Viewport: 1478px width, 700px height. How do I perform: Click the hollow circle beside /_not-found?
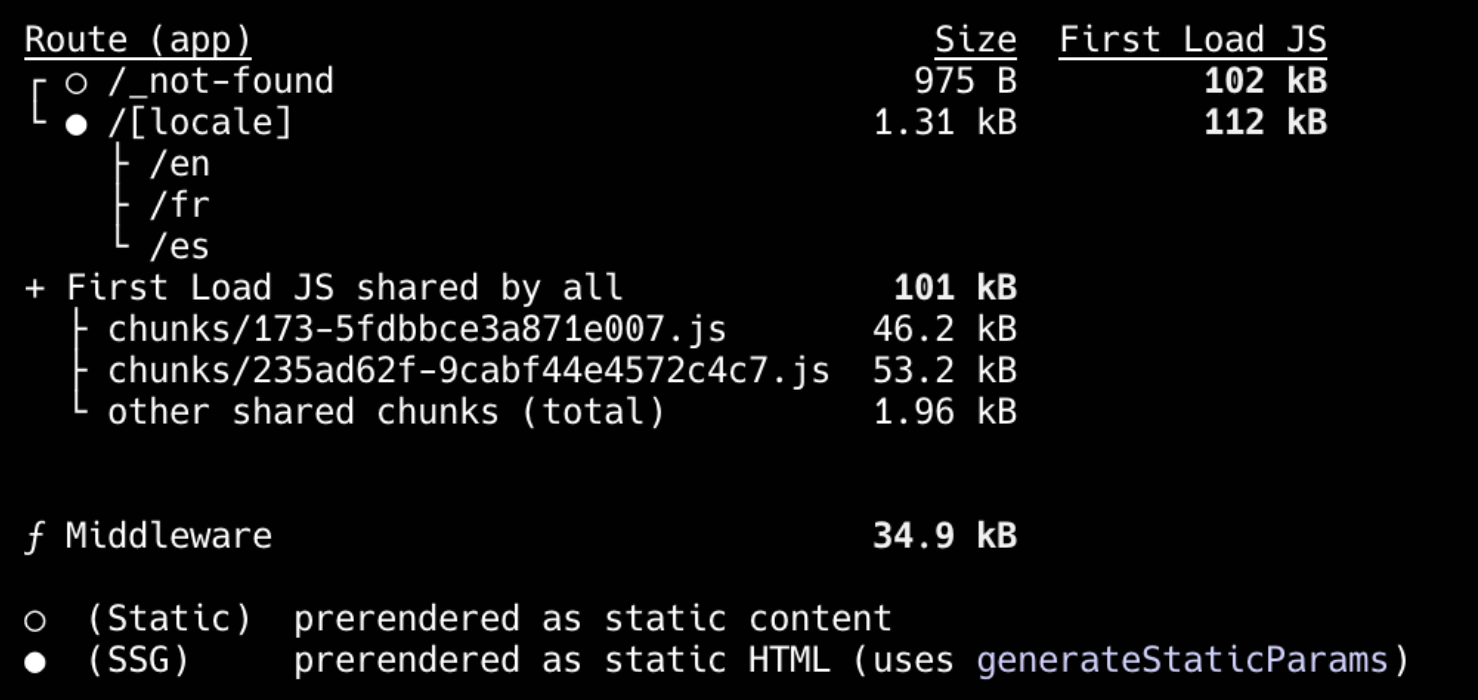[77, 83]
